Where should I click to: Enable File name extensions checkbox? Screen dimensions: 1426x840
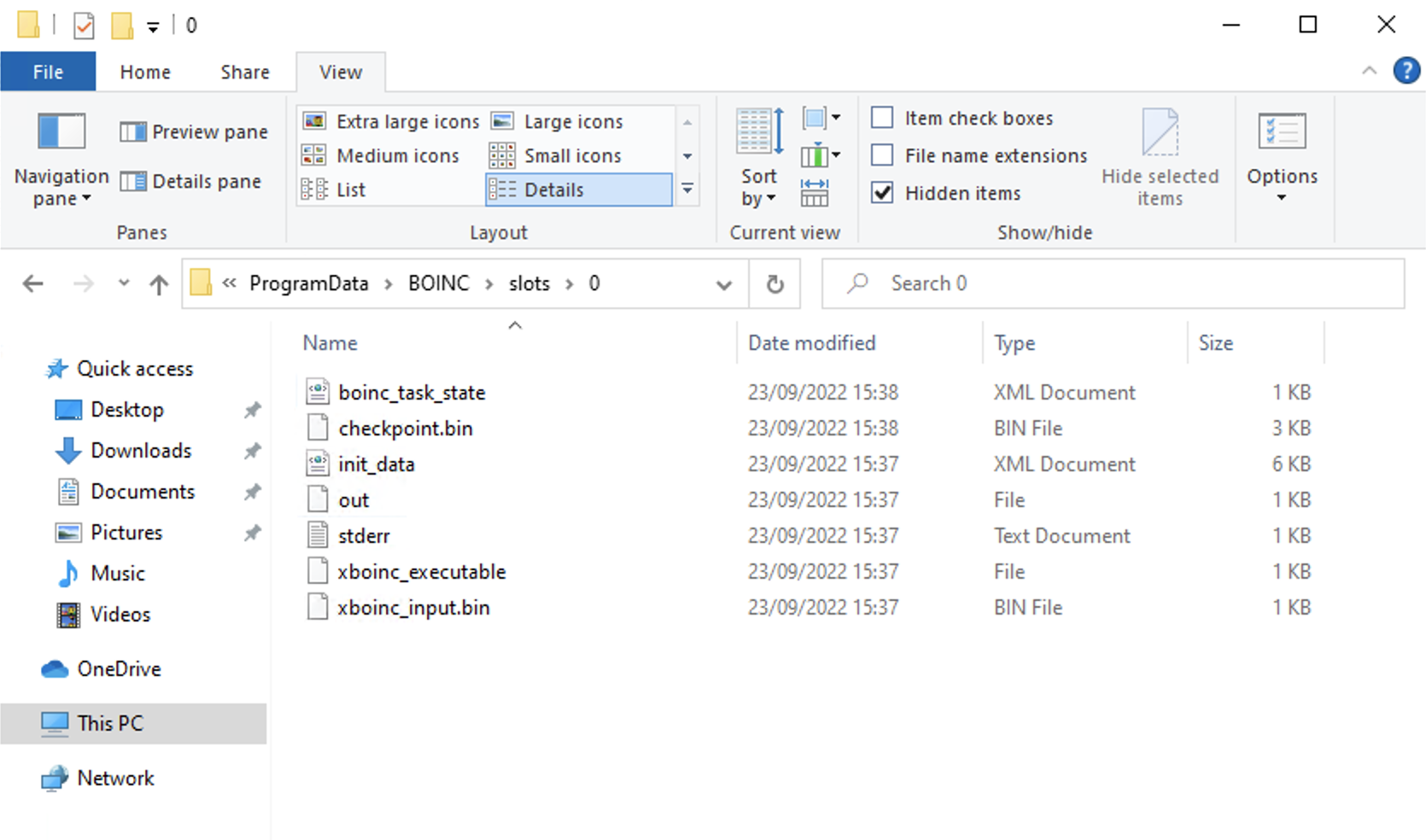[x=882, y=155]
